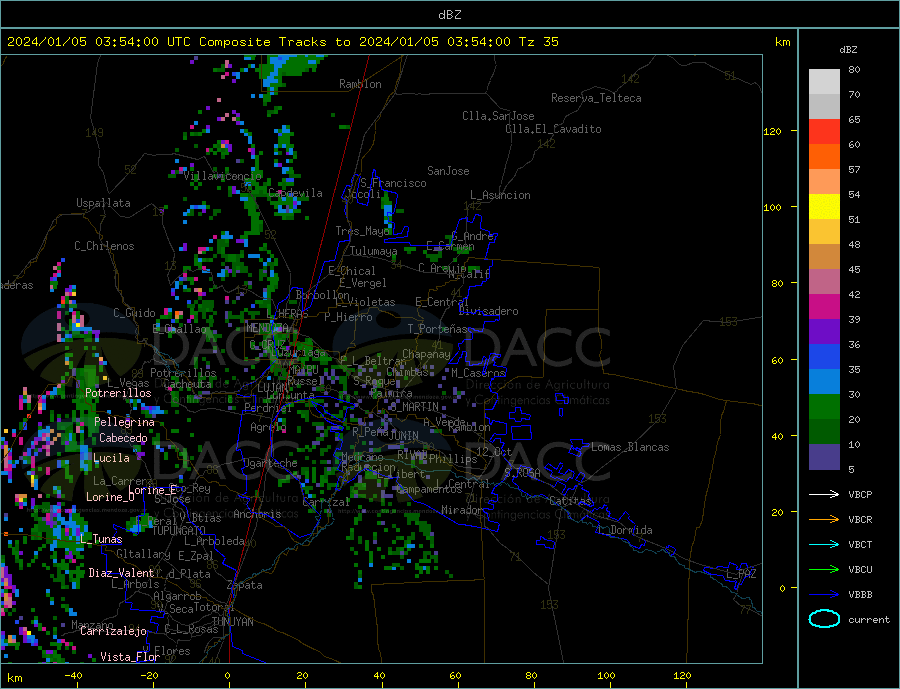Viewport: 900px width, 689px height.
Task: Select the bright green 20-30 dBZ swatch
Action: pyautogui.click(x=824, y=407)
